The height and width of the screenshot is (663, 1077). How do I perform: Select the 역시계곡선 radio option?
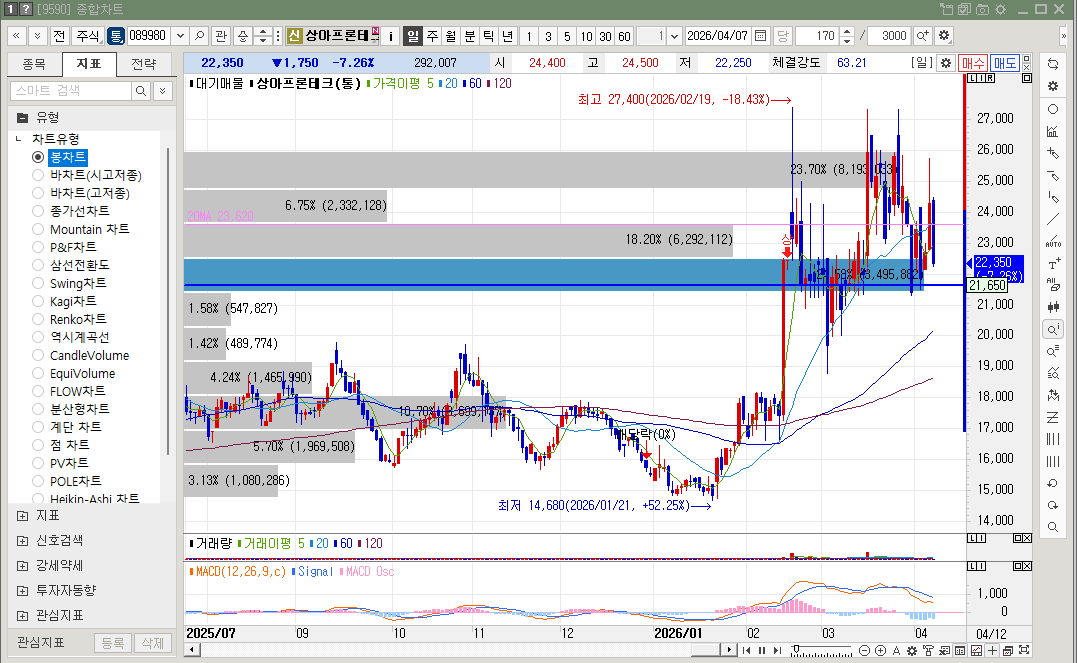[x=38, y=337]
